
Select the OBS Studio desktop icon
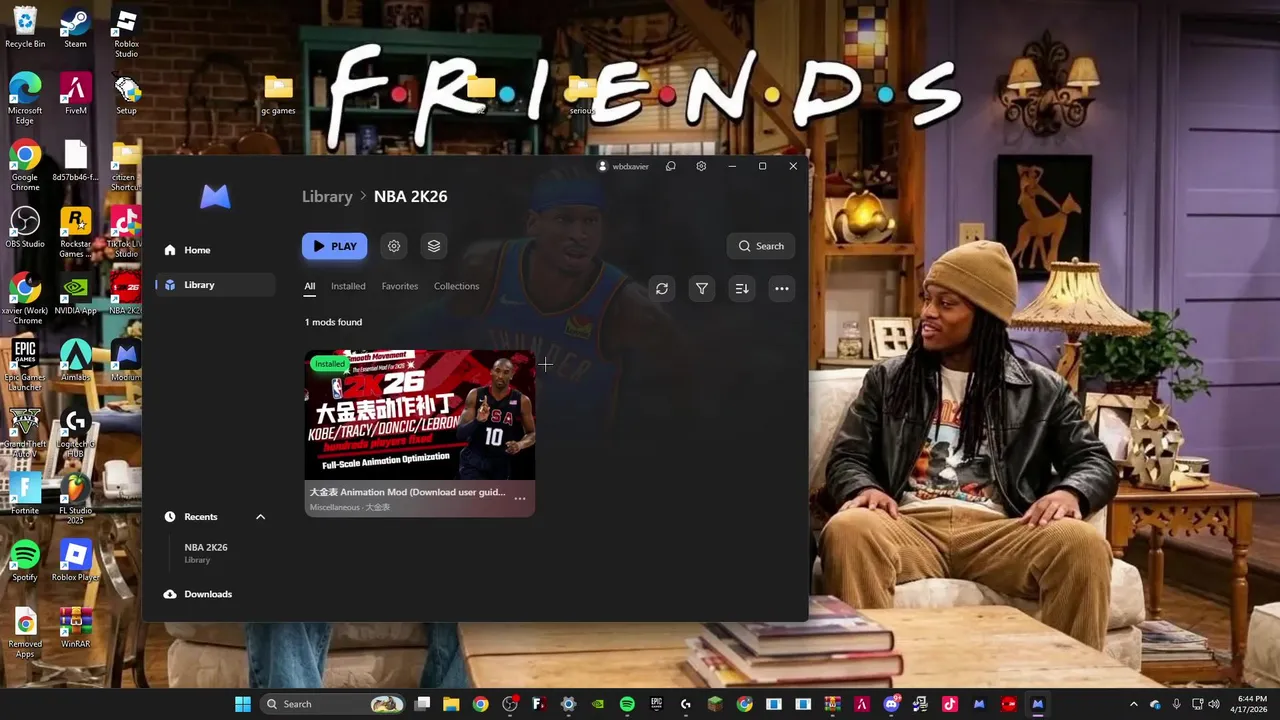tap(25, 227)
